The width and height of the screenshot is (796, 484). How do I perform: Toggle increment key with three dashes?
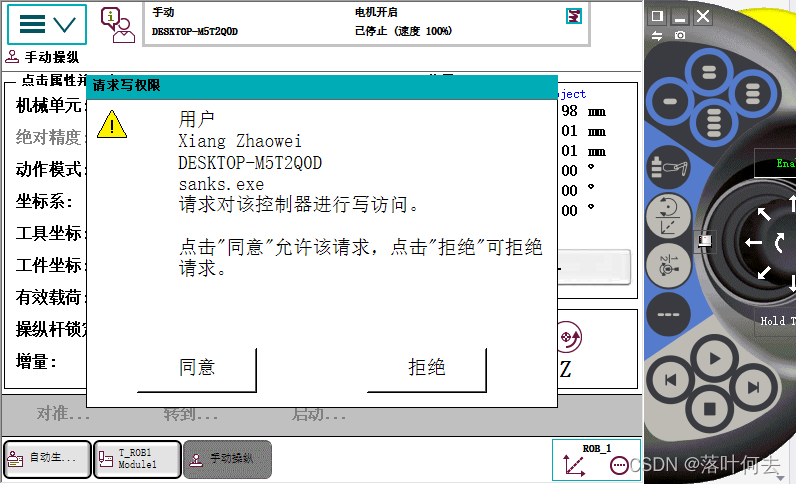click(x=668, y=314)
